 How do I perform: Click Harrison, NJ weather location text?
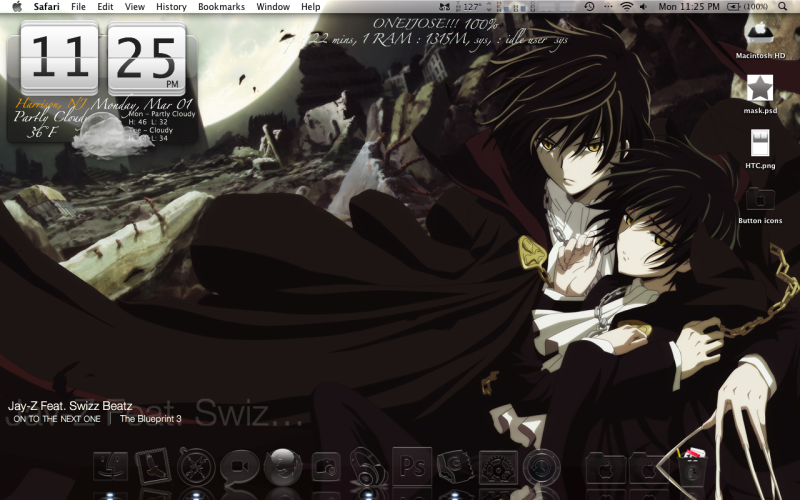pos(51,104)
